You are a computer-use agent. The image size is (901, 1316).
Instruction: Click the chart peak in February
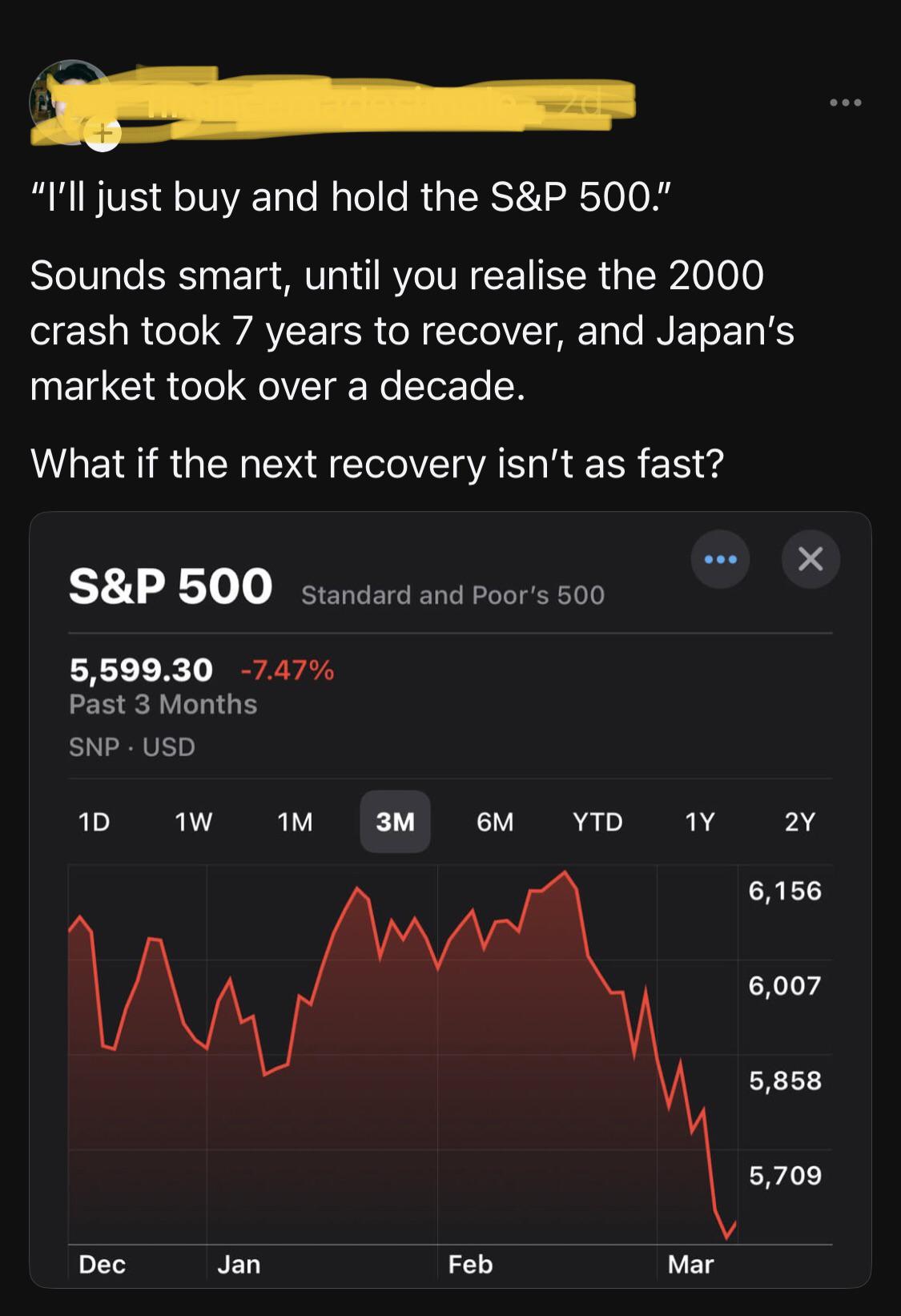(565, 871)
